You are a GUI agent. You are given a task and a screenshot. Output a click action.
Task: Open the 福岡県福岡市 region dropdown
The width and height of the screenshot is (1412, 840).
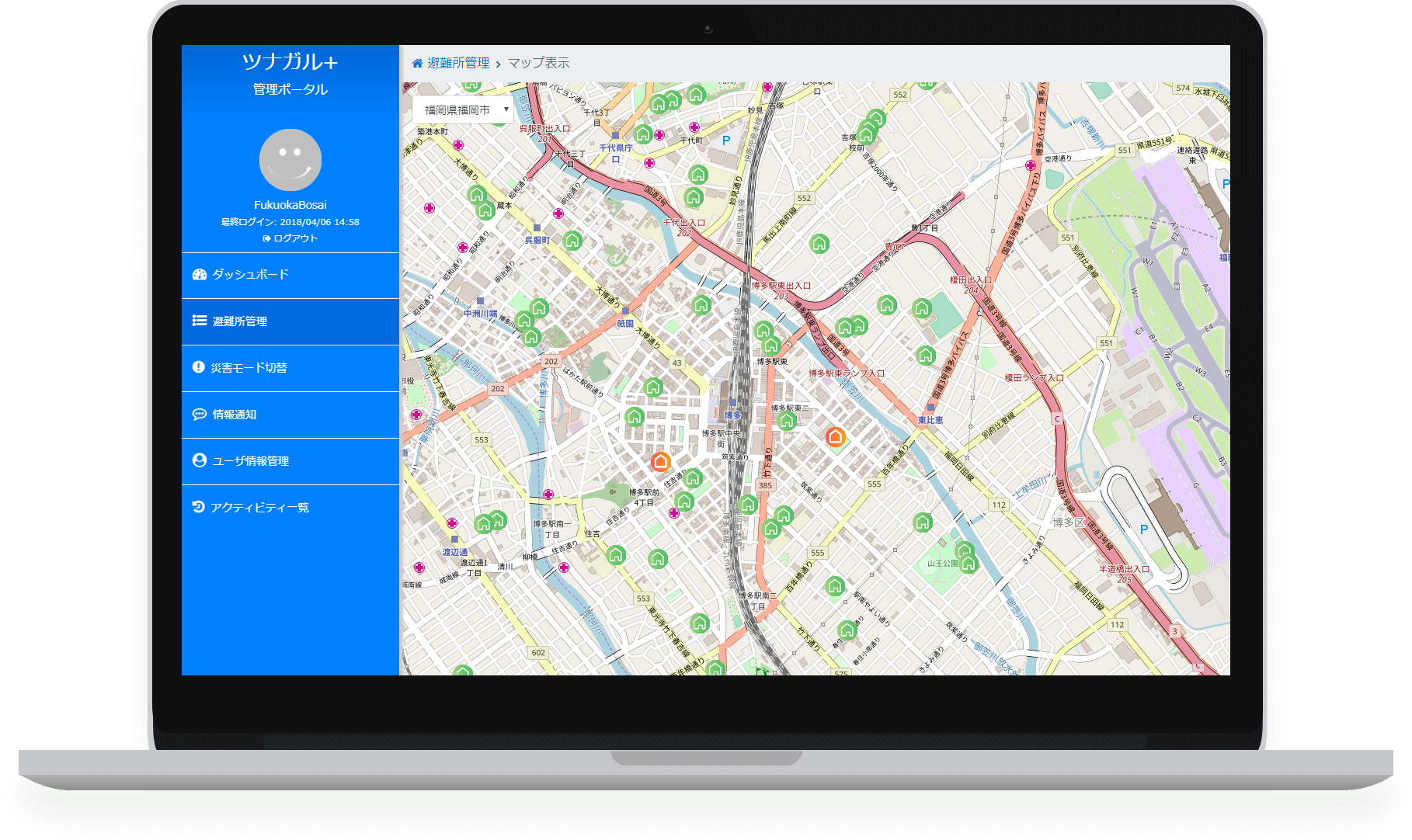click(463, 110)
